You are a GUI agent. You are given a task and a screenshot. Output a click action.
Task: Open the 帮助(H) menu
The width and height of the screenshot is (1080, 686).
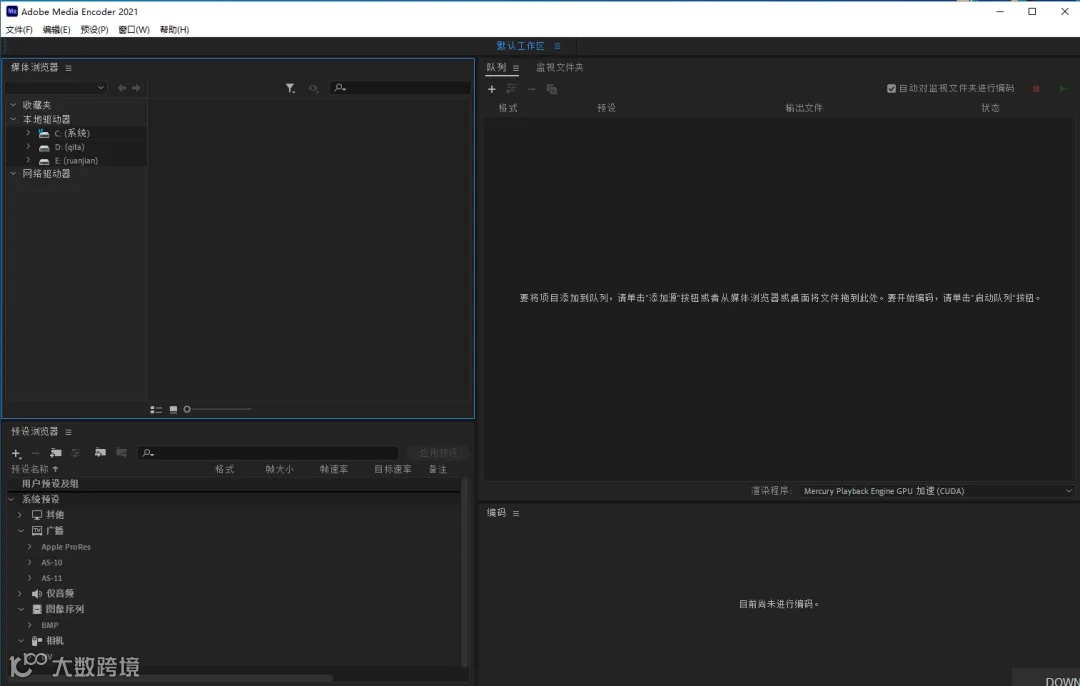point(174,30)
